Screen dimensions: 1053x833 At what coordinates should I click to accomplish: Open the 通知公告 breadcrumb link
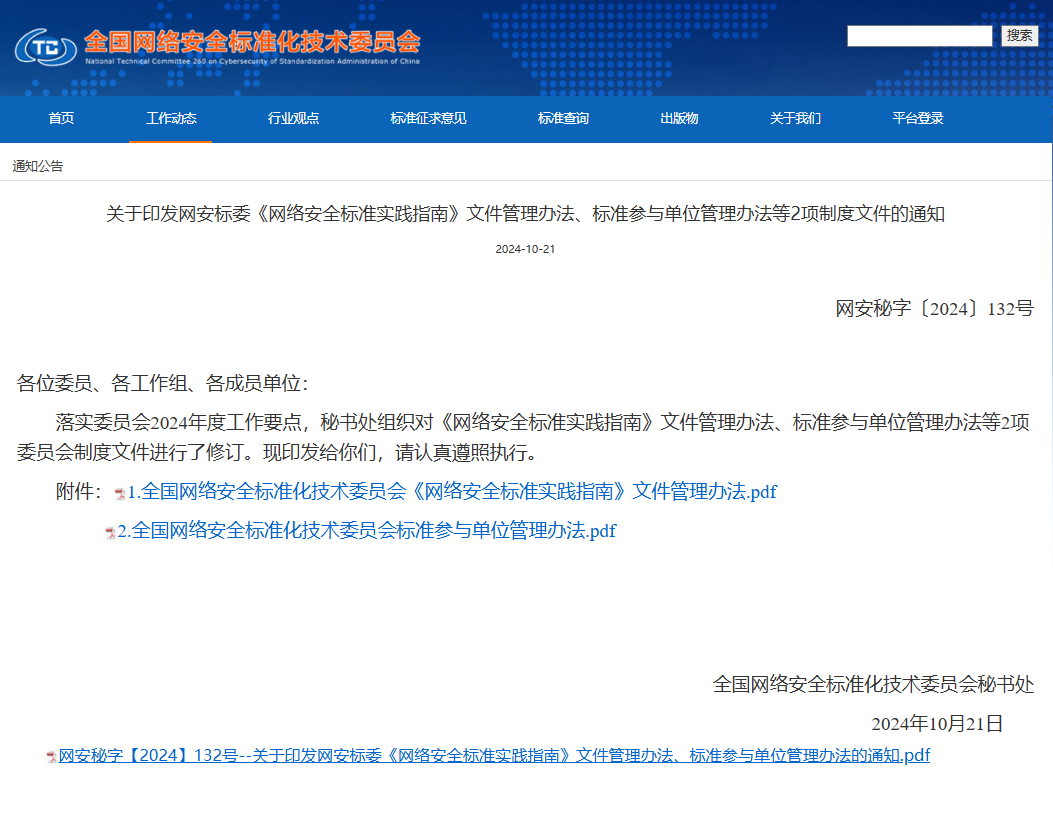pyautogui.click(x=37, y=163)
